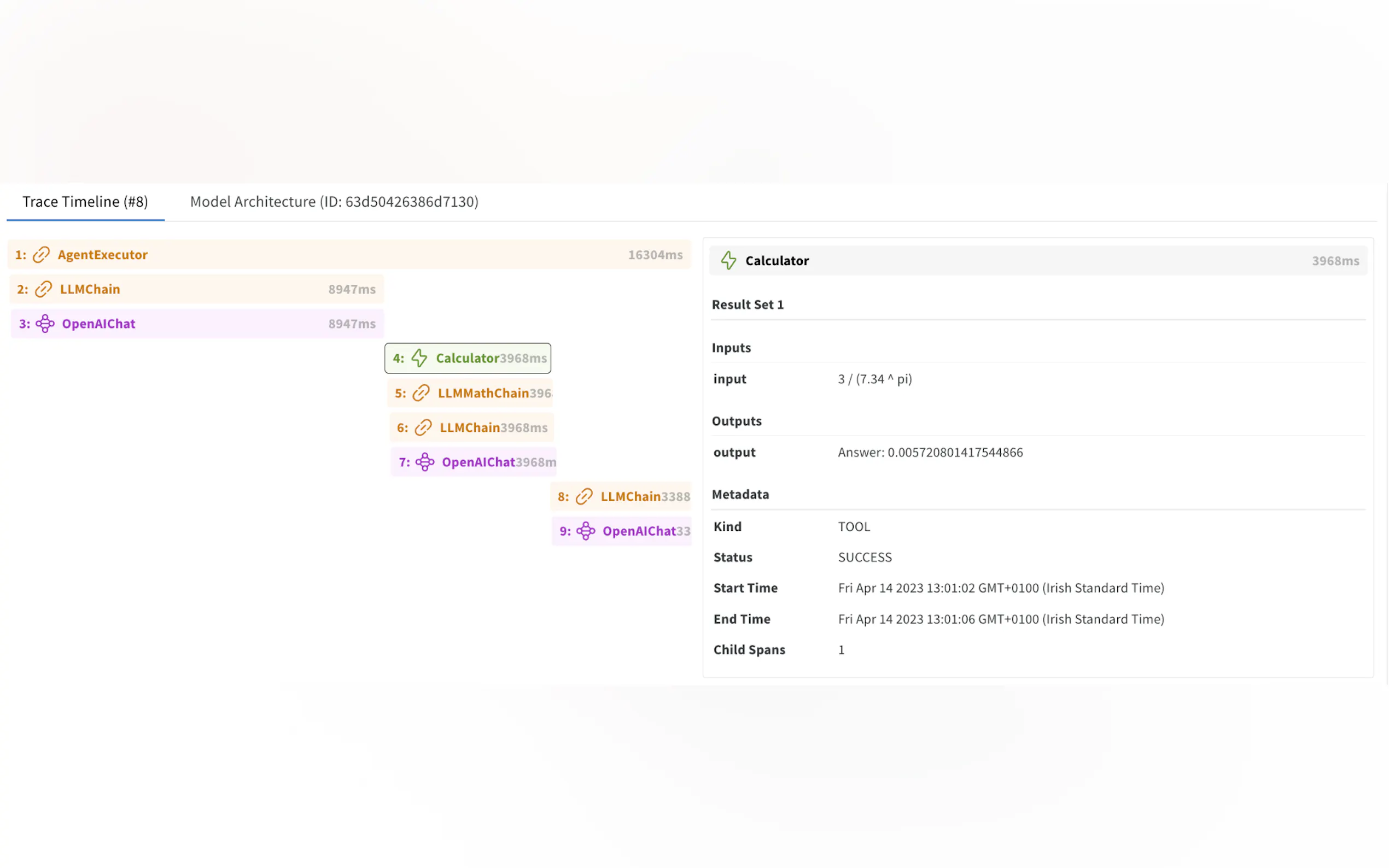
Task: Click the OpenAIChat span 3 model icon
Action: [45, 323]
